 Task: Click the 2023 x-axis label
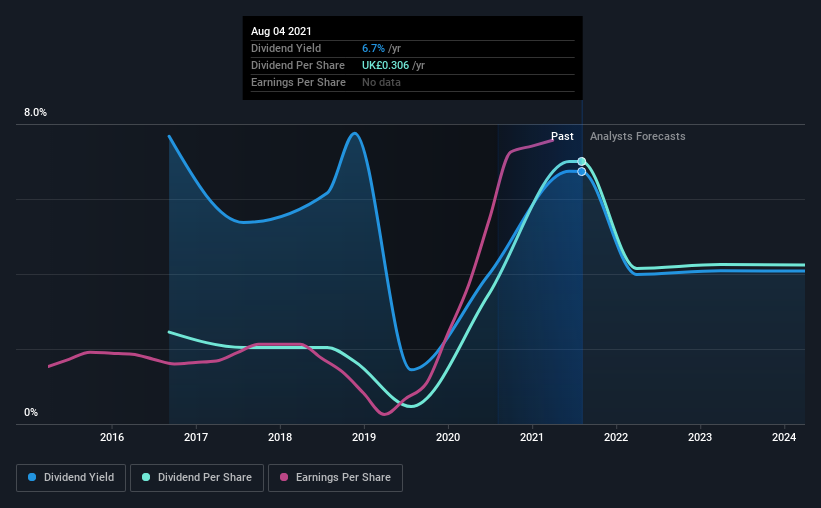700,437
